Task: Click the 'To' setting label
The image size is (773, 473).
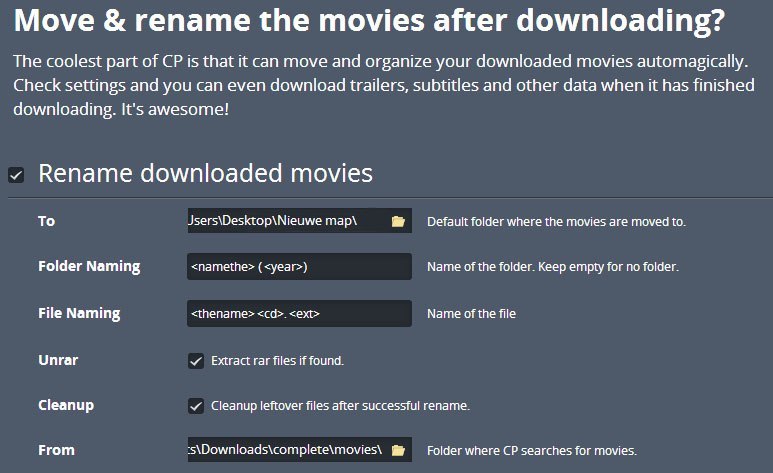Action: 47,221
